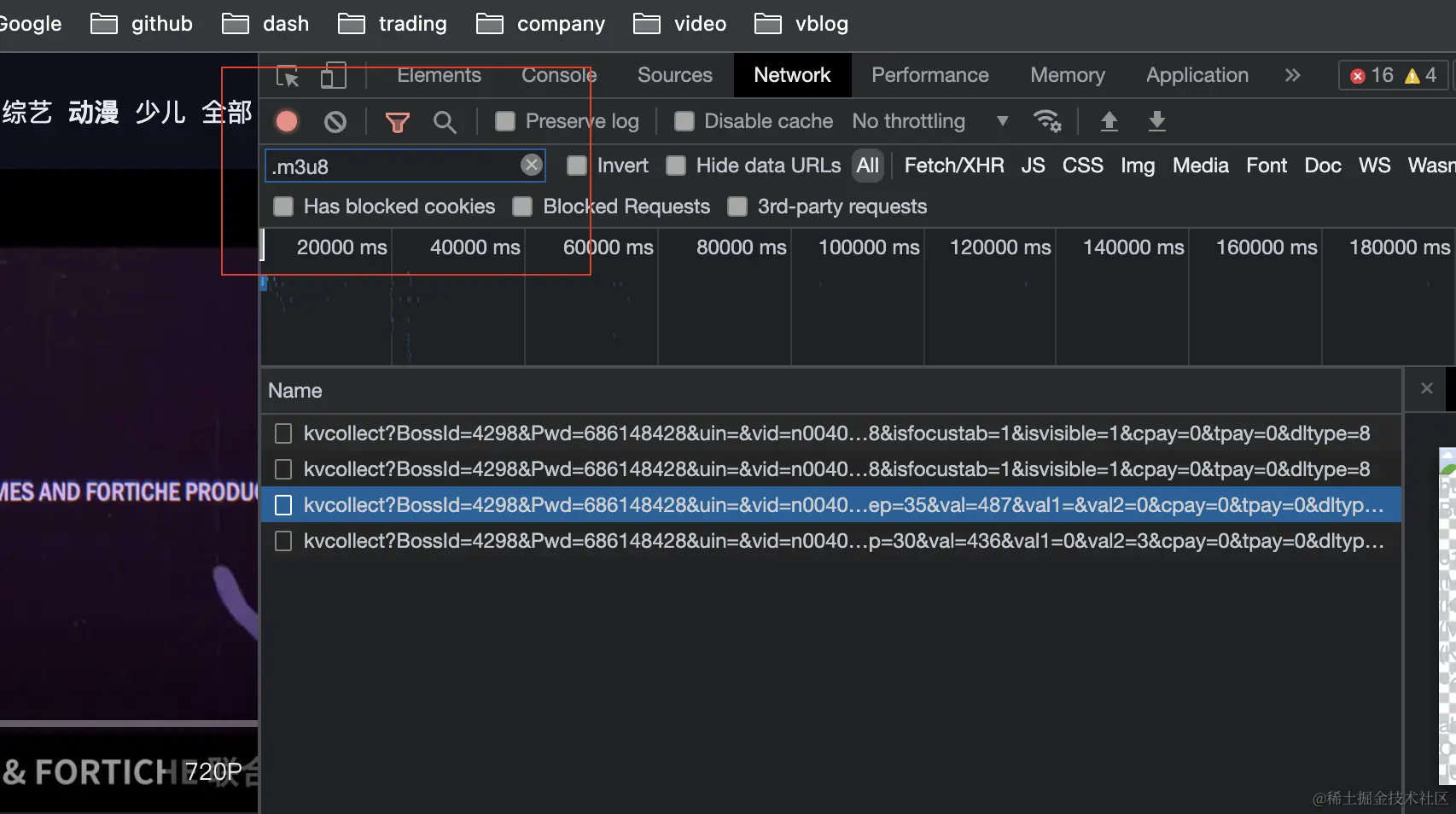
Task: Show more DevTools tabs chevron
Action: [1292, 75]
